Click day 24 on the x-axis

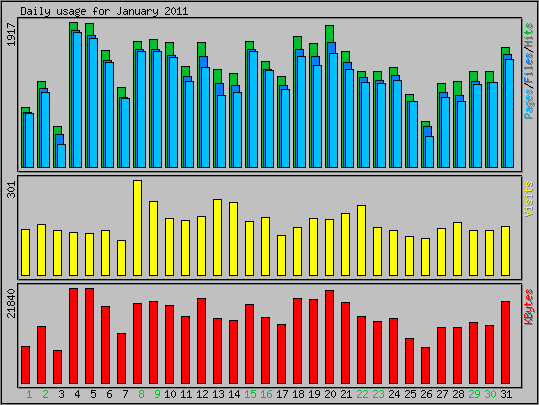(394, 394)
